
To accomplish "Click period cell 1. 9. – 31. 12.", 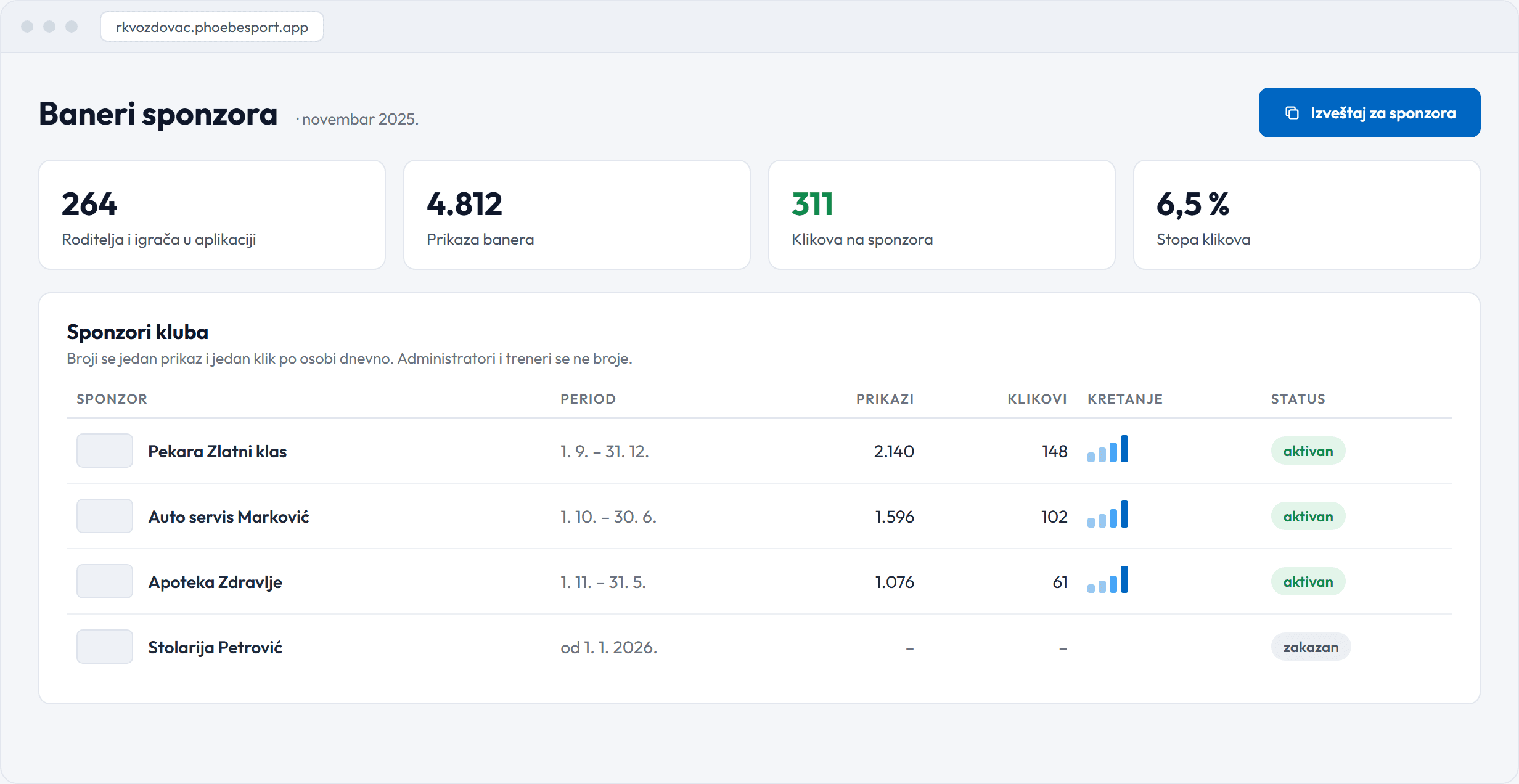I will click(605, 451).
